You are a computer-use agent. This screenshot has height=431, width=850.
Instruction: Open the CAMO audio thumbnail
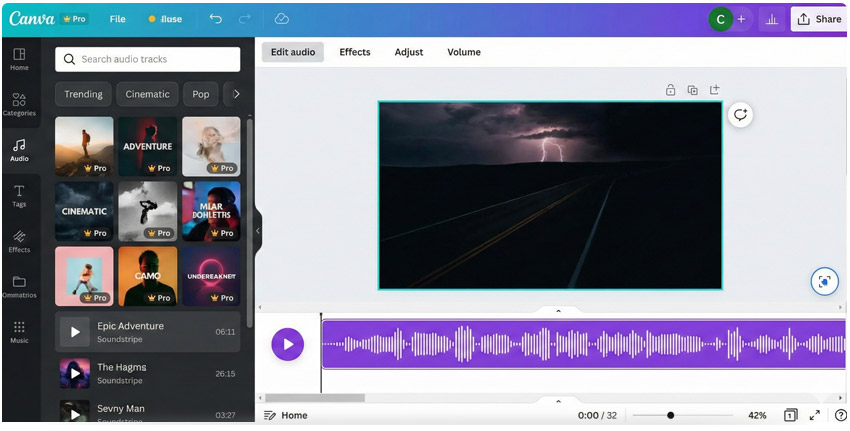tap(147, 276)
